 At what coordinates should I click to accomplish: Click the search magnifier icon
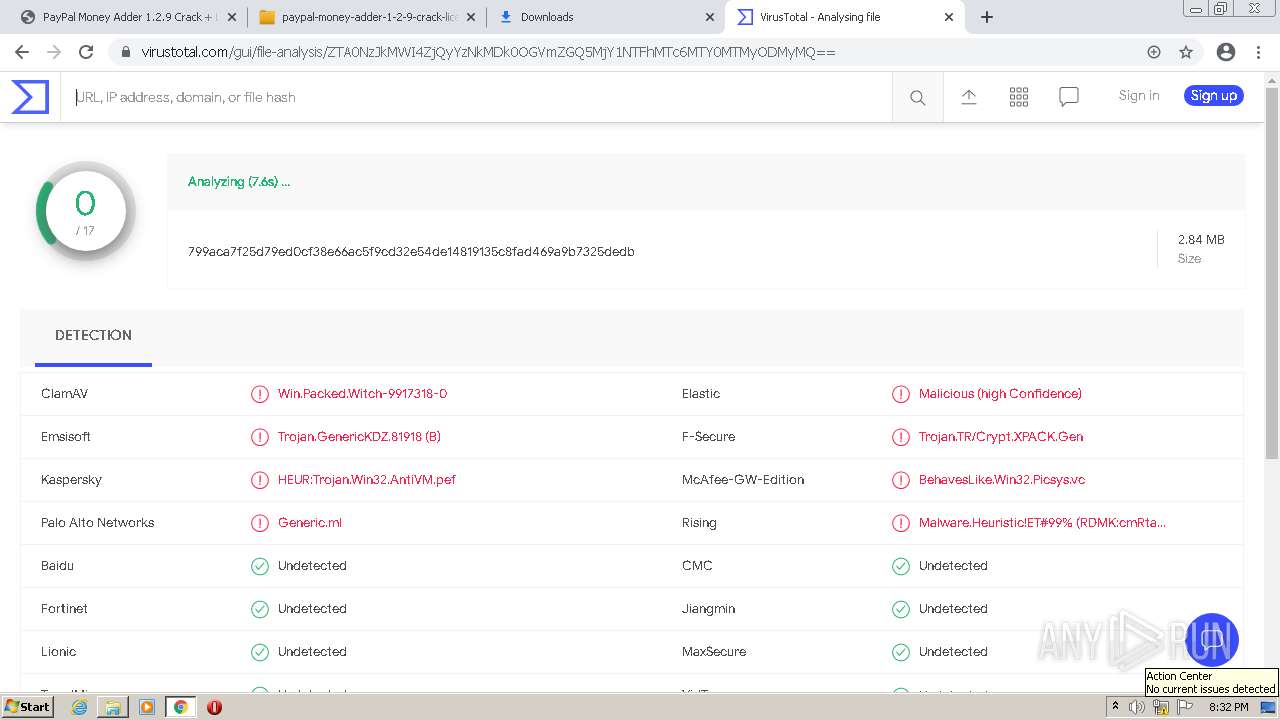[x=917, y=97]
